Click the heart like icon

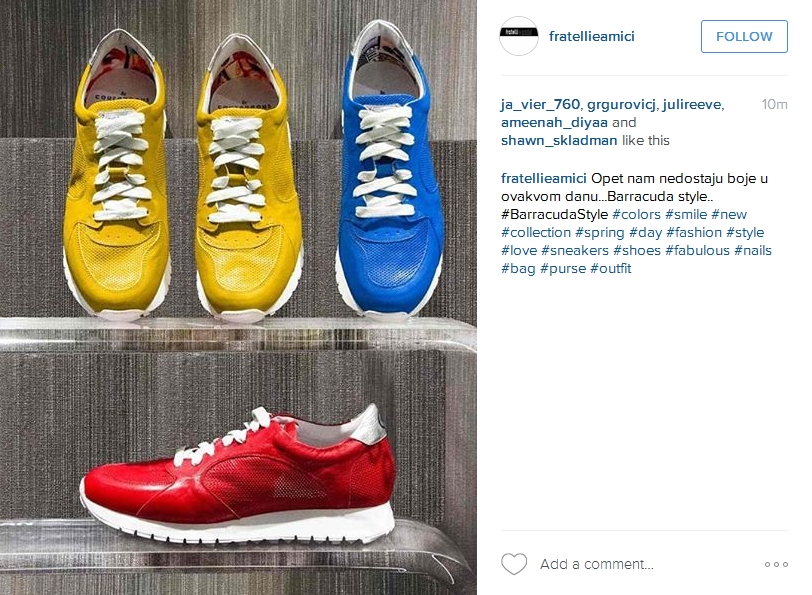pyautogui.click(x=514, y=564)
